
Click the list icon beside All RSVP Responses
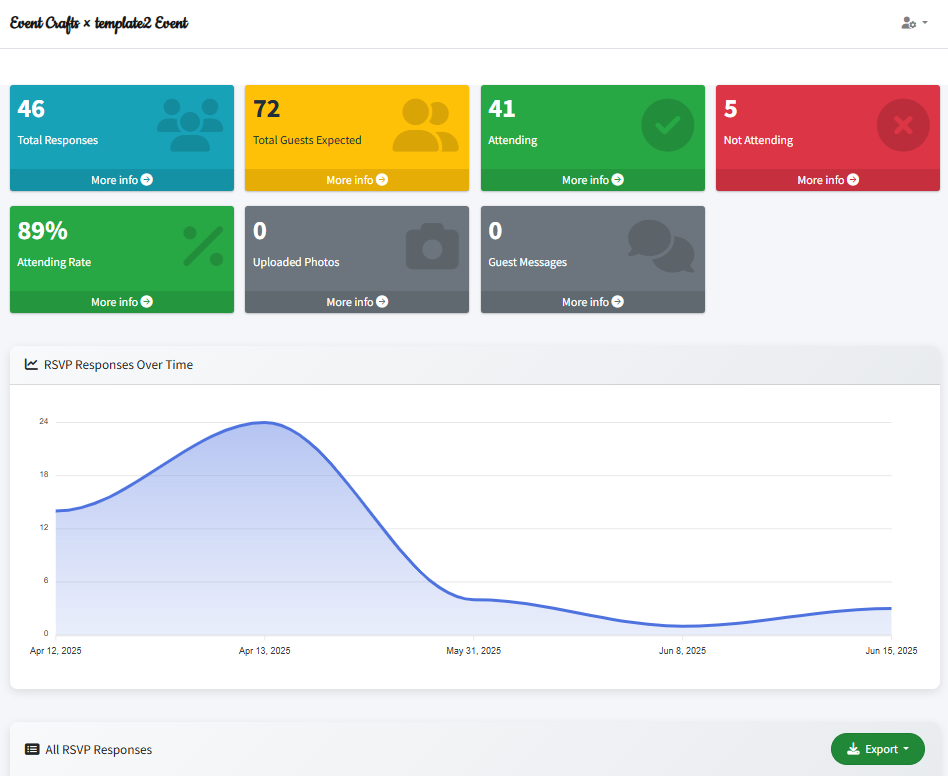click(32, 749)
